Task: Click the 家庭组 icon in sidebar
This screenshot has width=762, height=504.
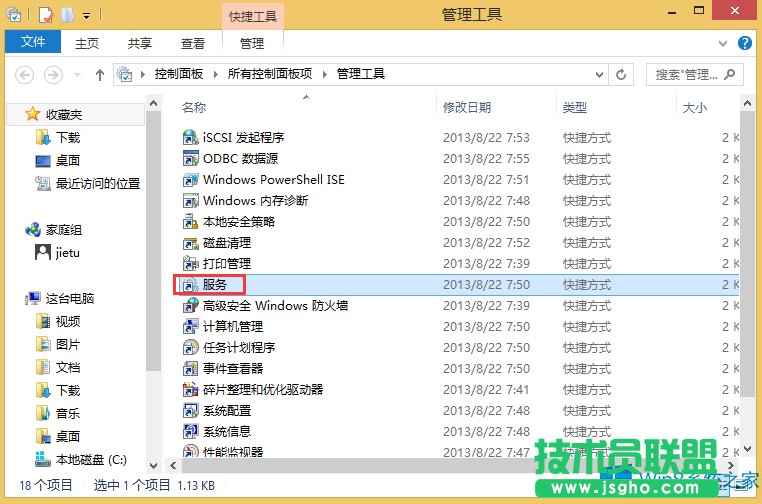Action: coord(33,229)
